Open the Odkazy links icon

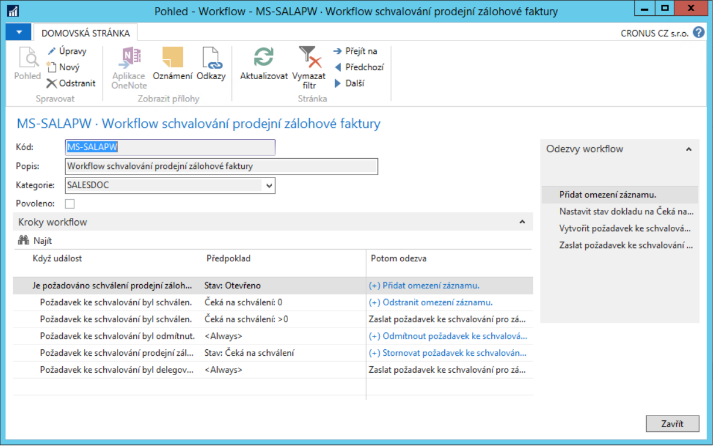(211, 58)
